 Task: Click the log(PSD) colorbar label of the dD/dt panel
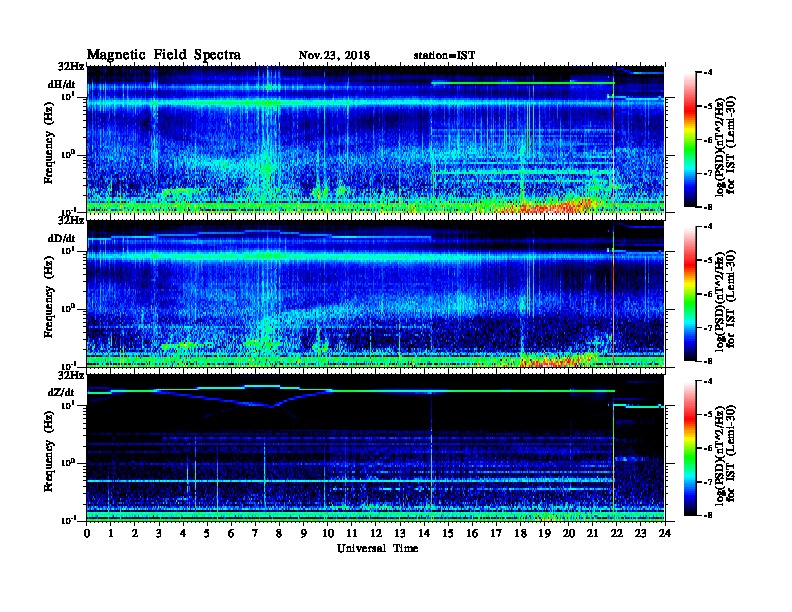(x=724, y=299)
